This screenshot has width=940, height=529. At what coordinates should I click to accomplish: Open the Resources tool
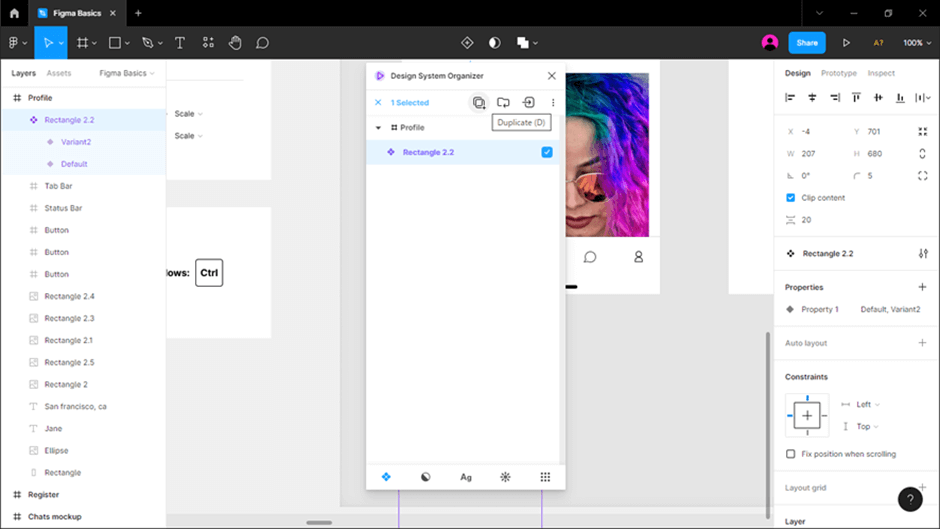[x=208, y=43]
